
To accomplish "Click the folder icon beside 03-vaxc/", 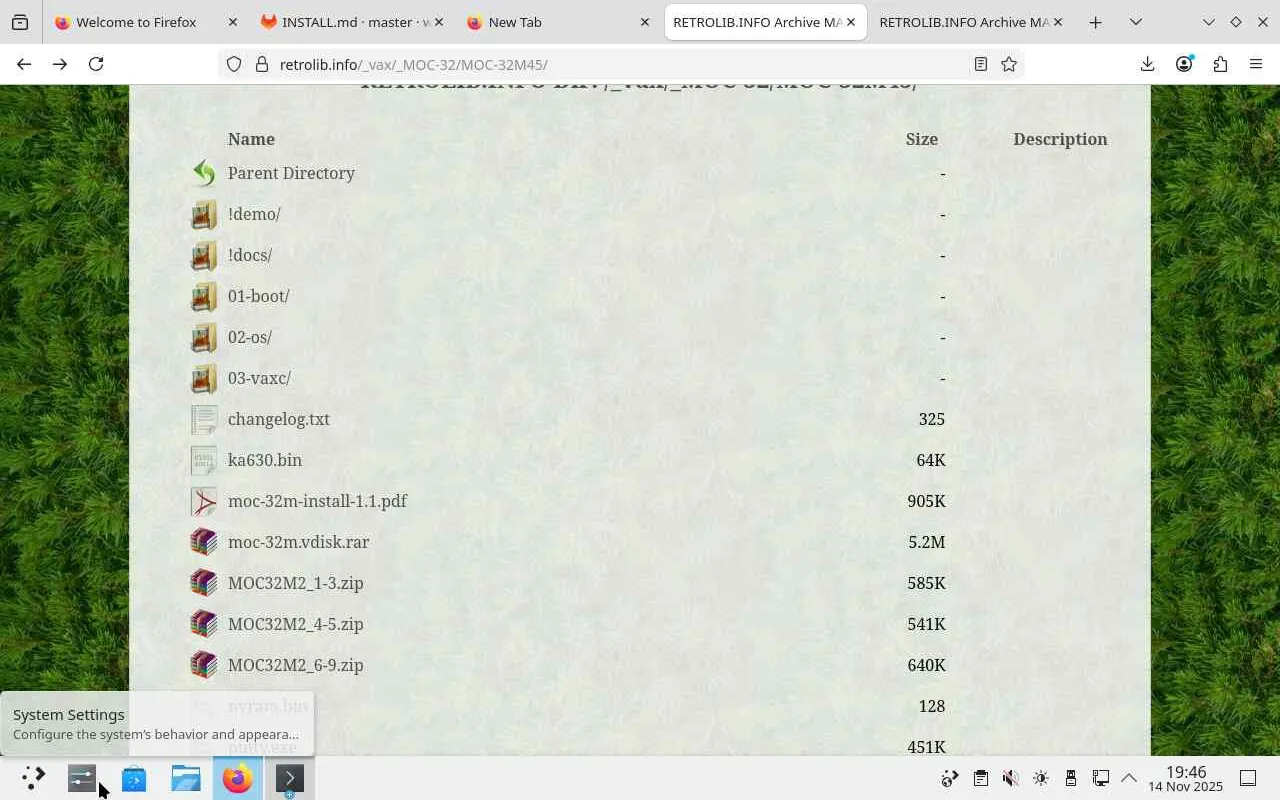I will (x=204, y=378).
